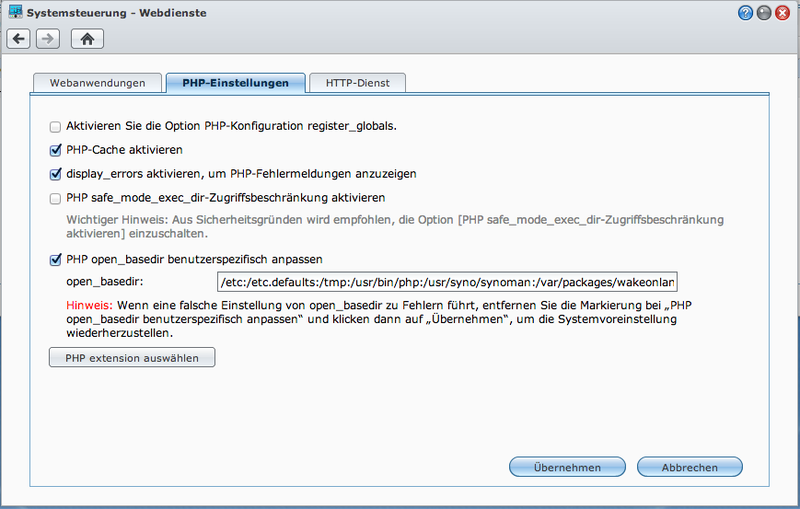
Task: Go to Systemsteuerung home via house icon
Action: [87, 39]
